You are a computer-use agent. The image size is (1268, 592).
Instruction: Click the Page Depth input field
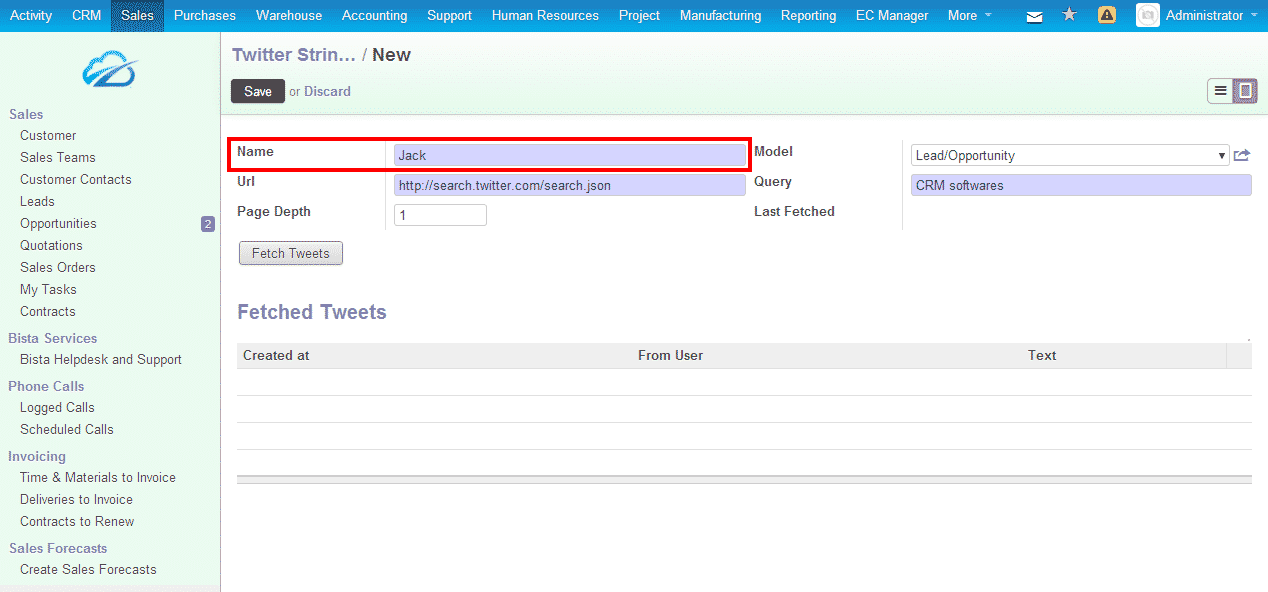pyautogui.click(x=440, y=215)
